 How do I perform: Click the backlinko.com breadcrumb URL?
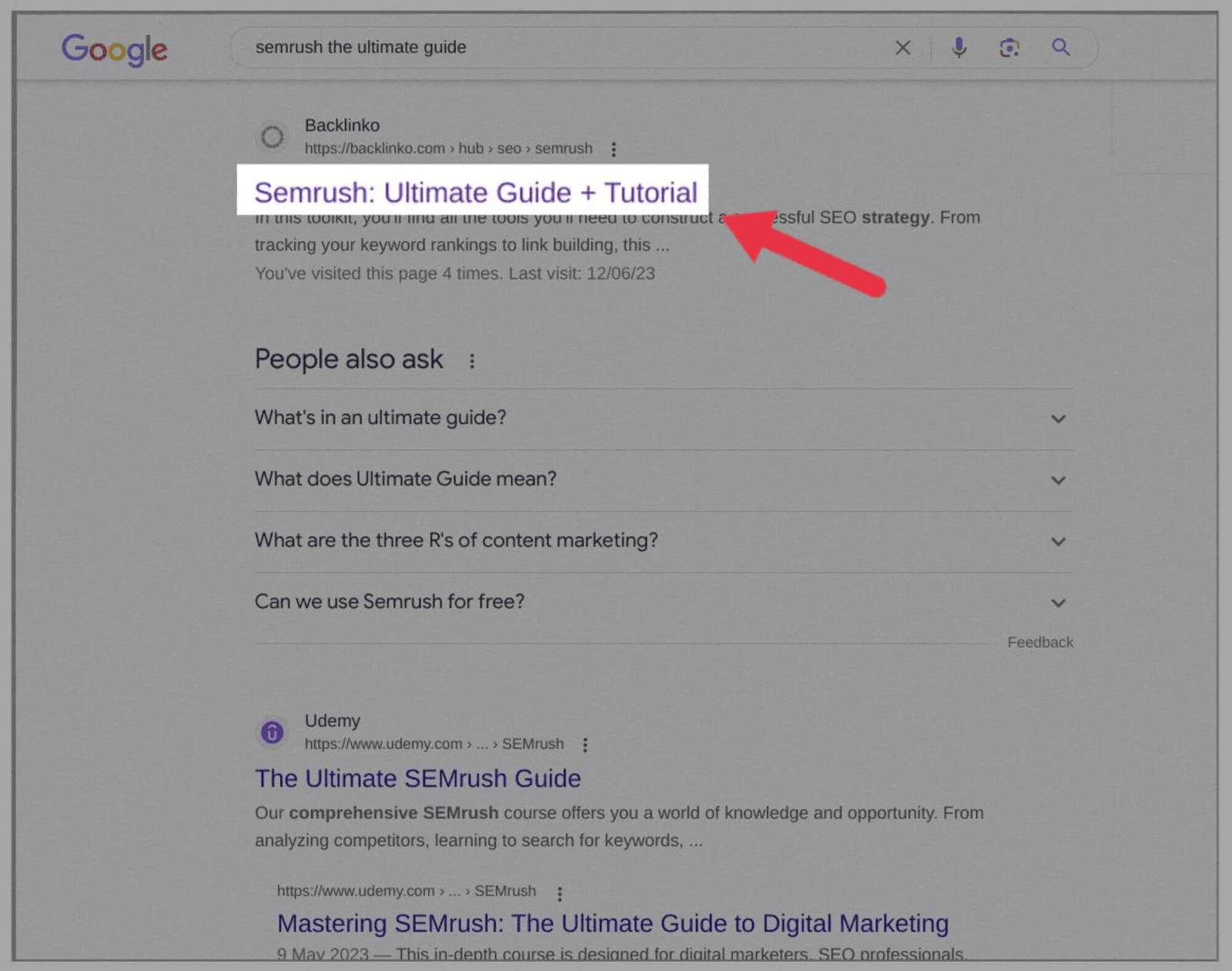click(x=449, y=148)
